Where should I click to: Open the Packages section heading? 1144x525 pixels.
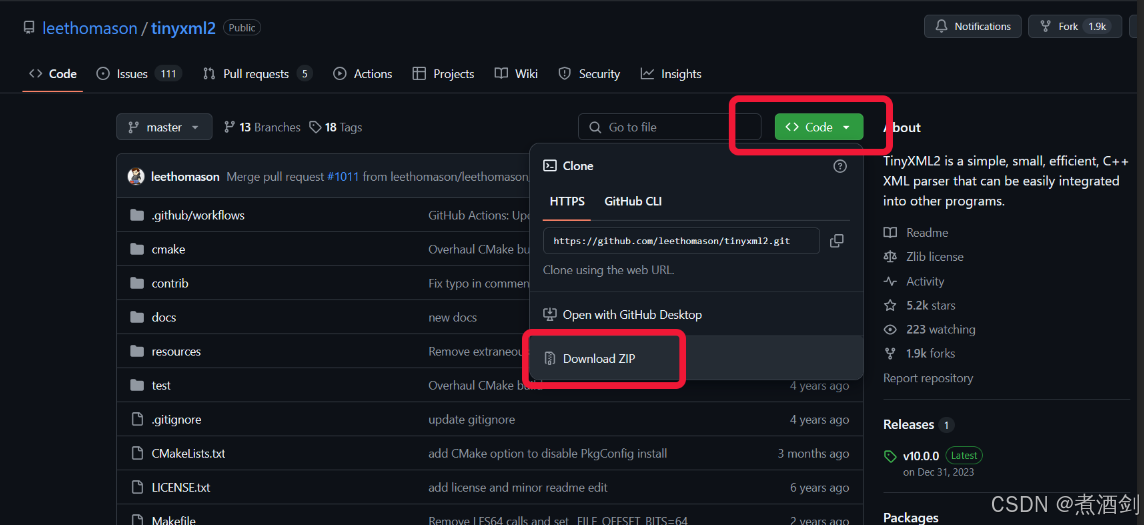point(911,517)
